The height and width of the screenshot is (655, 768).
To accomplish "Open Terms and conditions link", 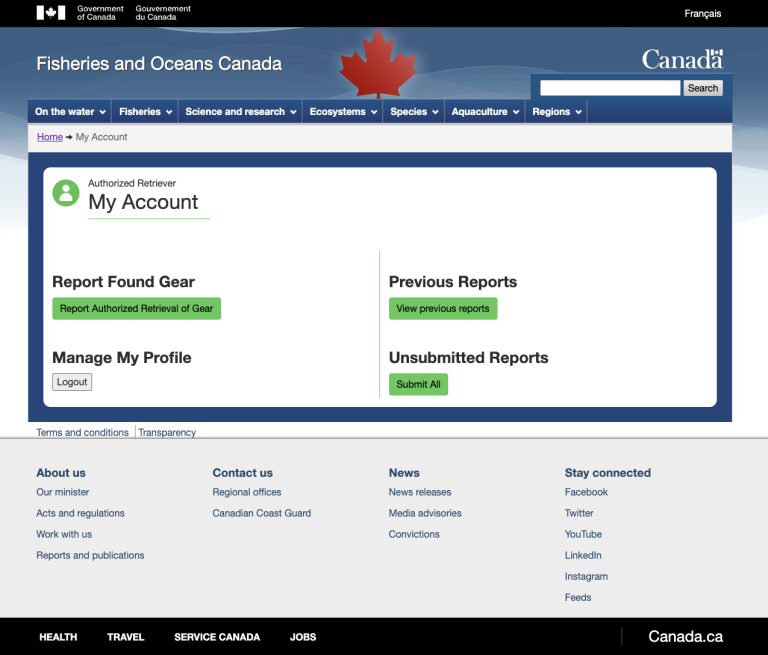I will (82, 433).
